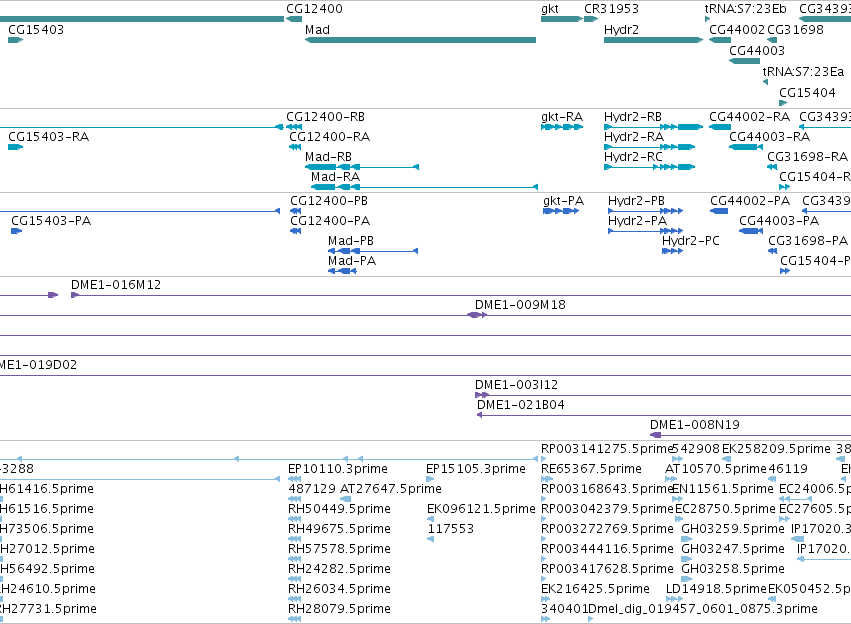Click the CG15403 gene label
The width and height of the screenshot is (851, 624).
(x=36, y=30)
